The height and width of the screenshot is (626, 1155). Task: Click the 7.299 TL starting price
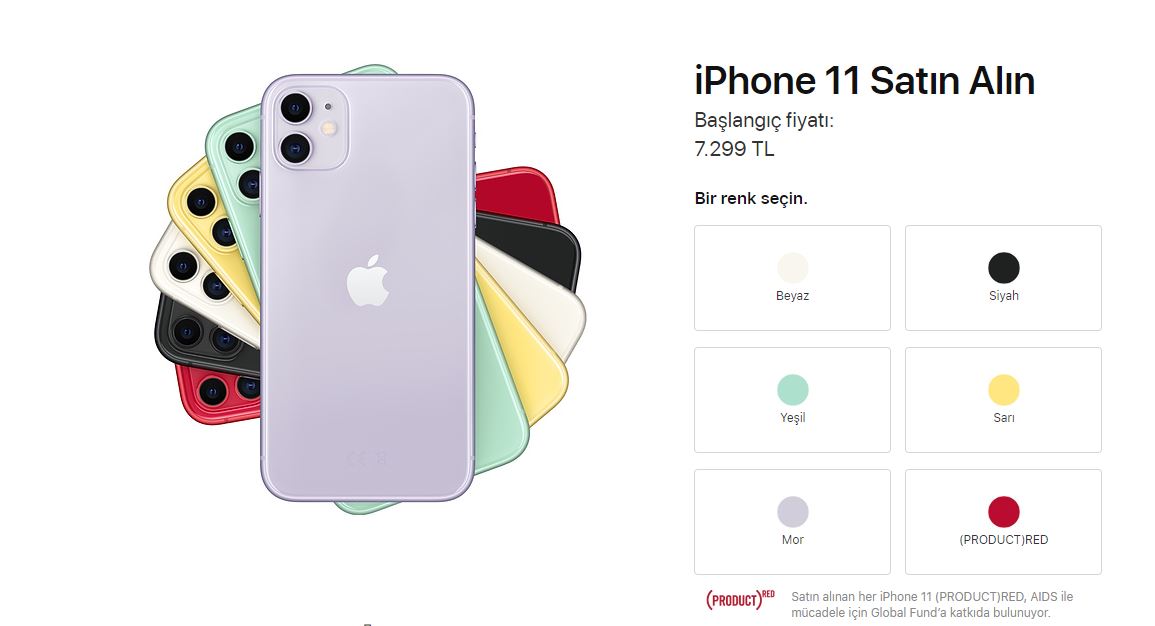coord(734,149)
